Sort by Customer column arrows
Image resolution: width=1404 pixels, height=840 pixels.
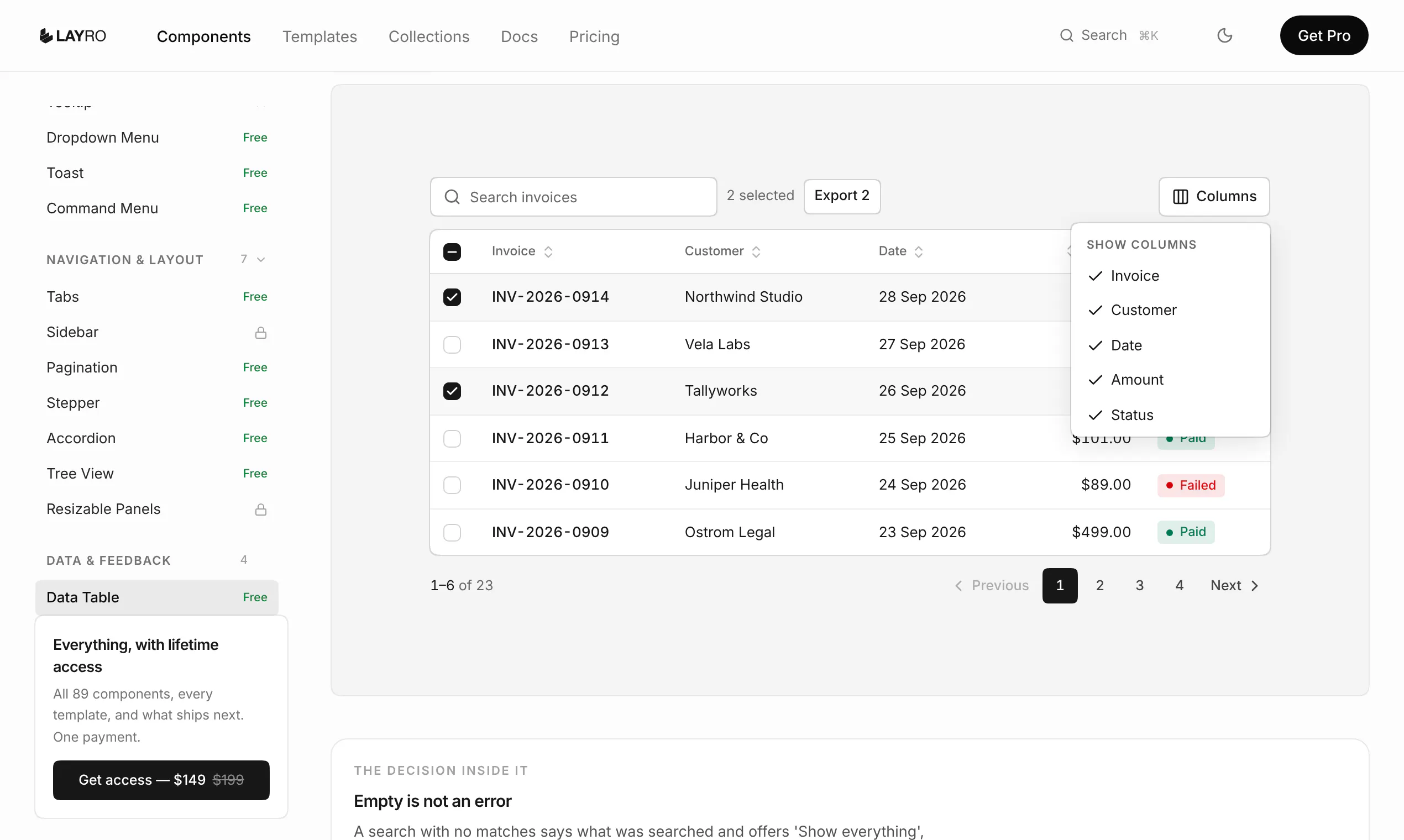(x=756, y=251)
